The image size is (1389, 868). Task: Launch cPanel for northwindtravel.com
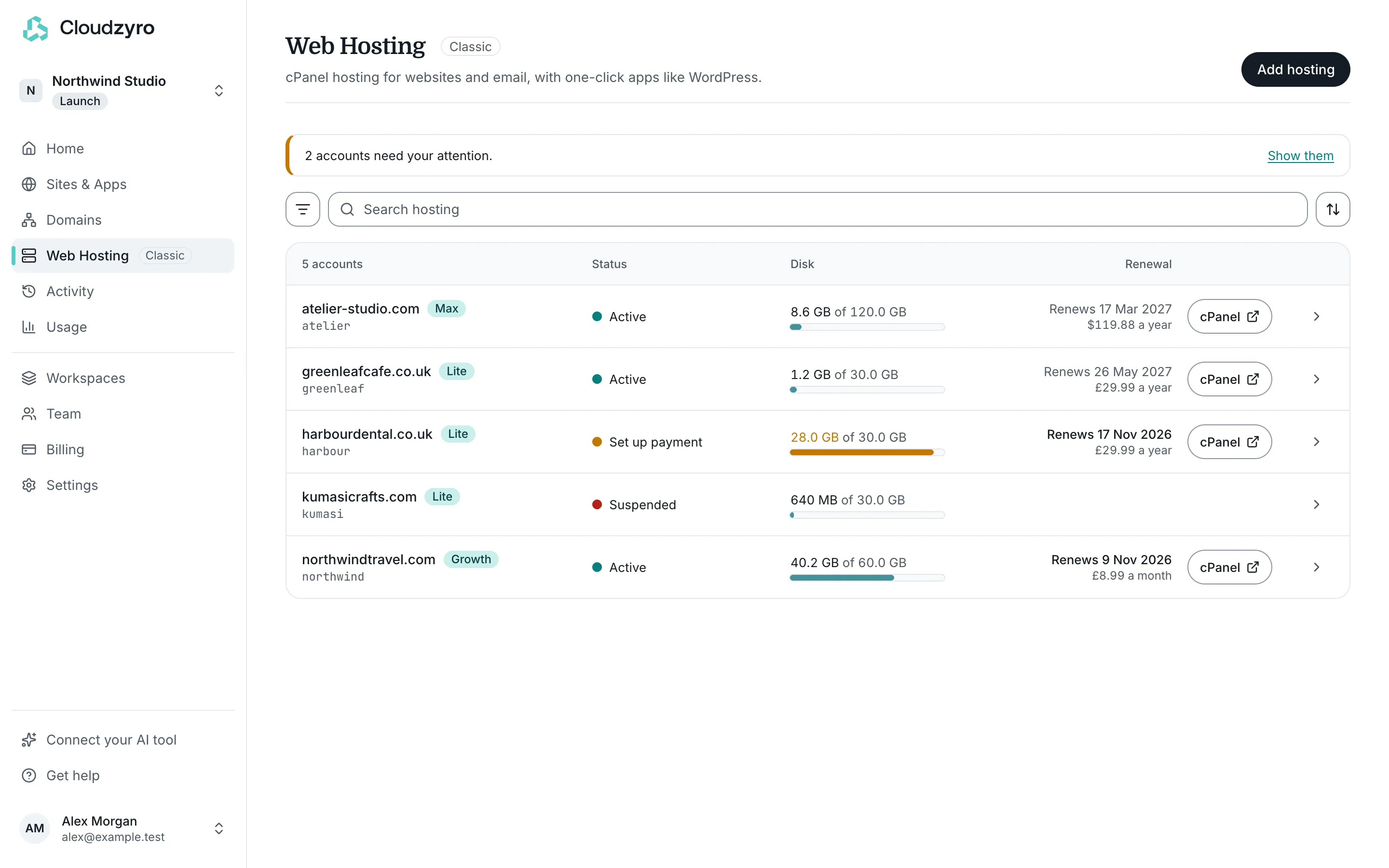click(x=1229, y=567)
